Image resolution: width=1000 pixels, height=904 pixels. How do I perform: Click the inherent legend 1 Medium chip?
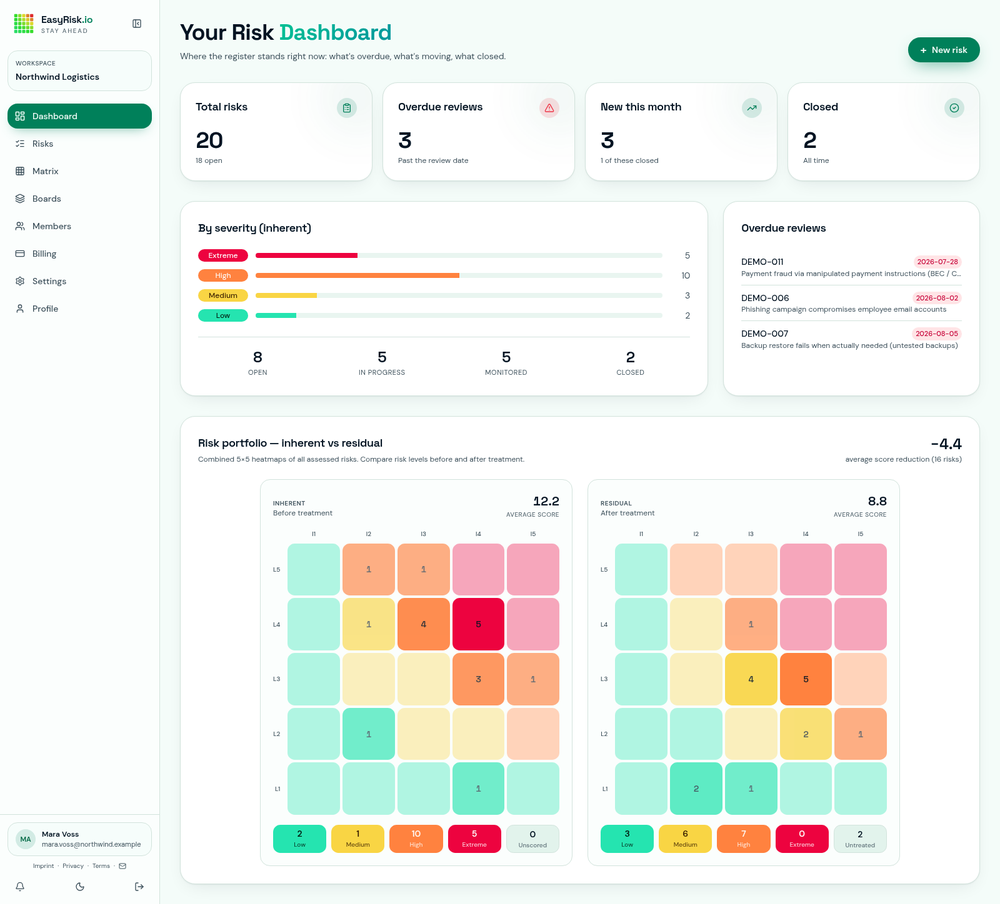[x=358, y=838]
